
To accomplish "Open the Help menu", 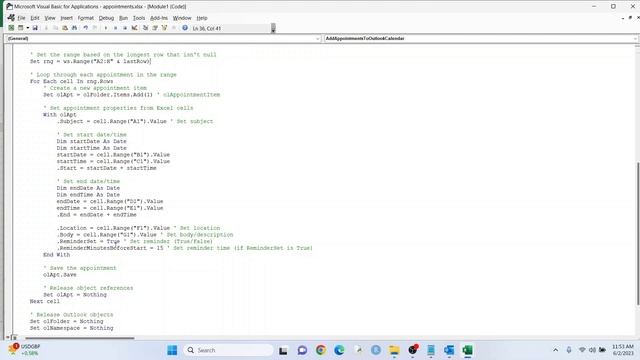I will click(x=202, y=18).
